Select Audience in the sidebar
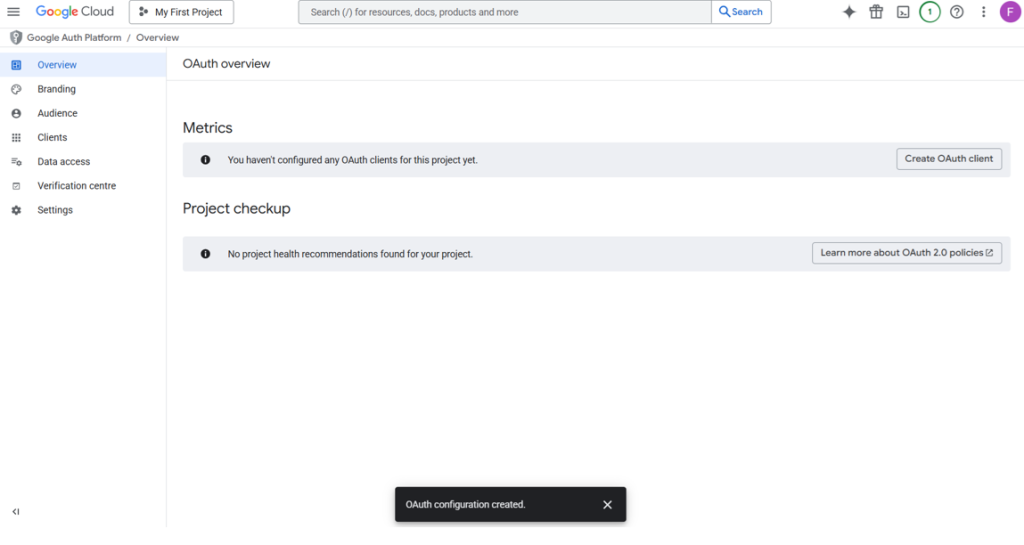The height and width of the screenshot is (545, 1024). click(x=57, y=113)
